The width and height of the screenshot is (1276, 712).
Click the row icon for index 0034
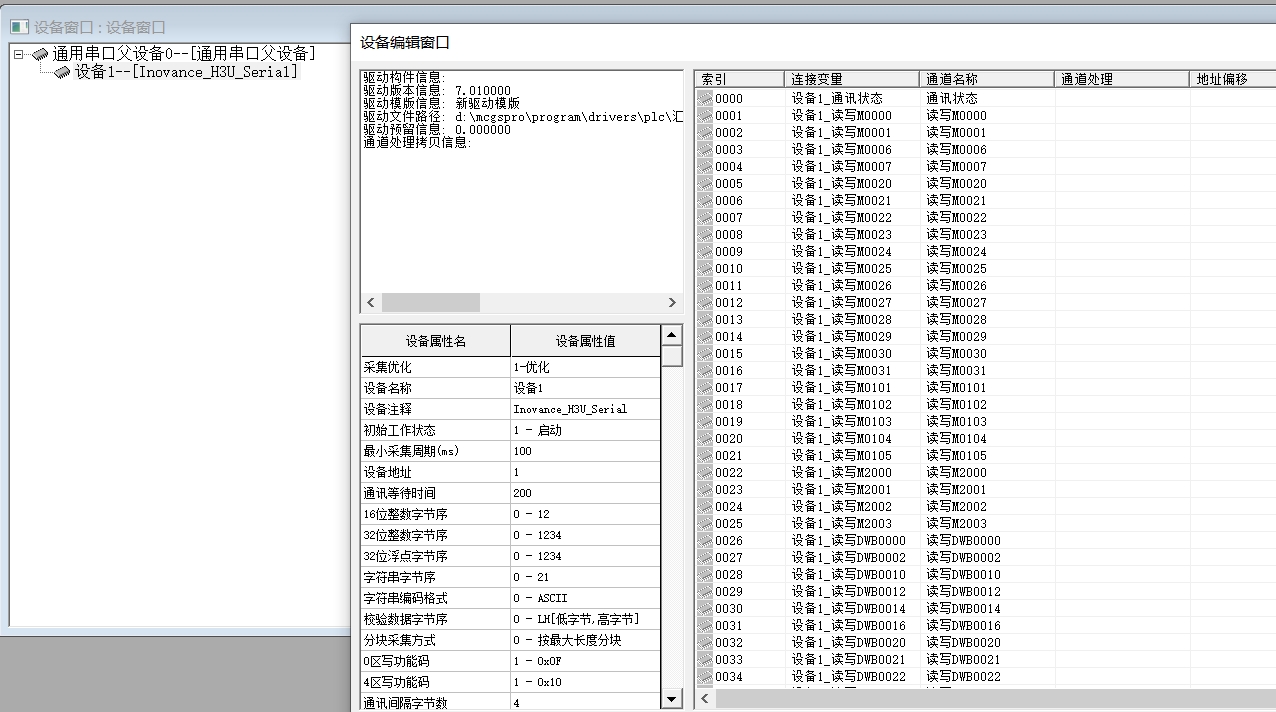(x=705, y=677)
